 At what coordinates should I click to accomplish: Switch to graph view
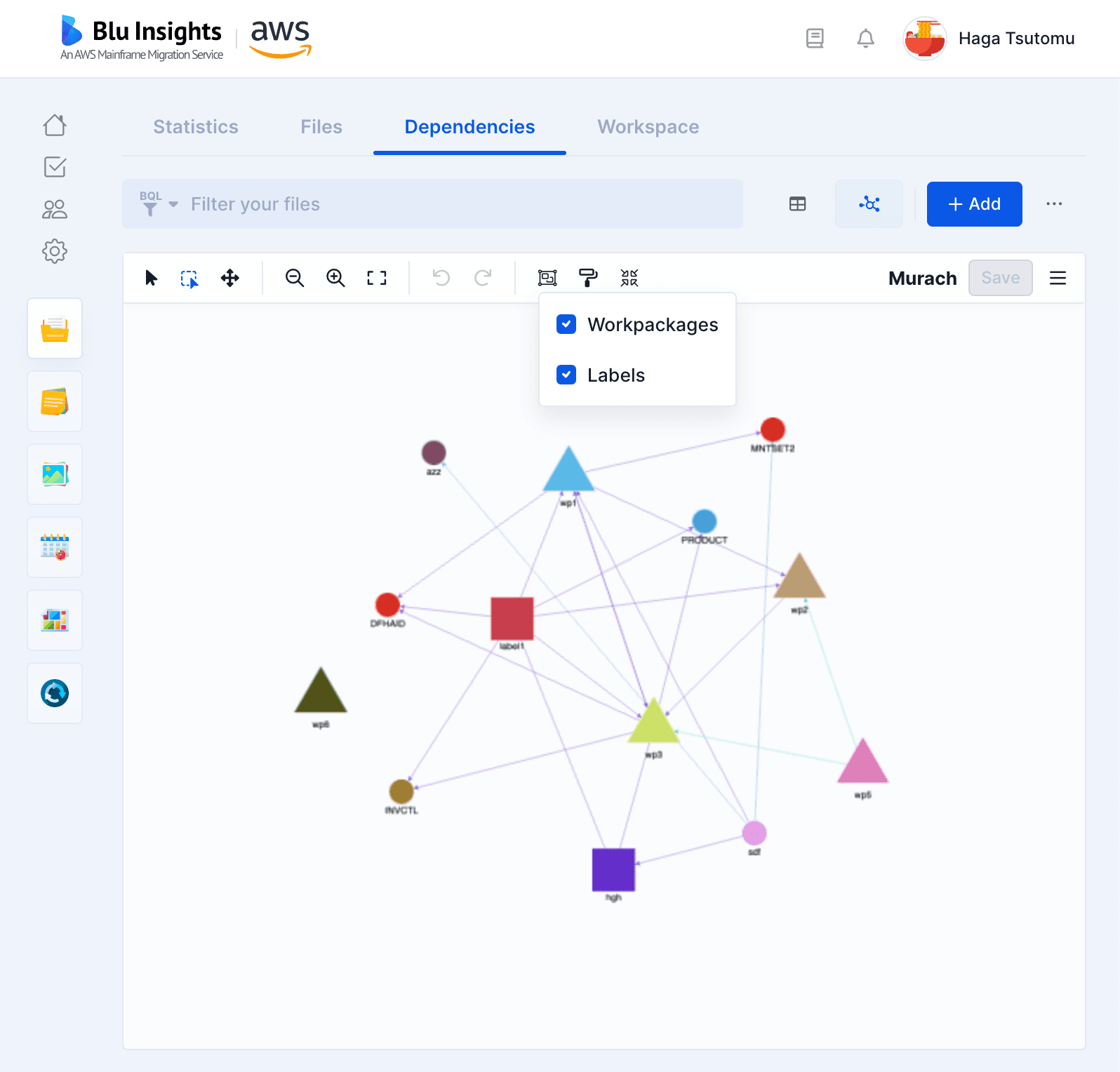(869, 204)
